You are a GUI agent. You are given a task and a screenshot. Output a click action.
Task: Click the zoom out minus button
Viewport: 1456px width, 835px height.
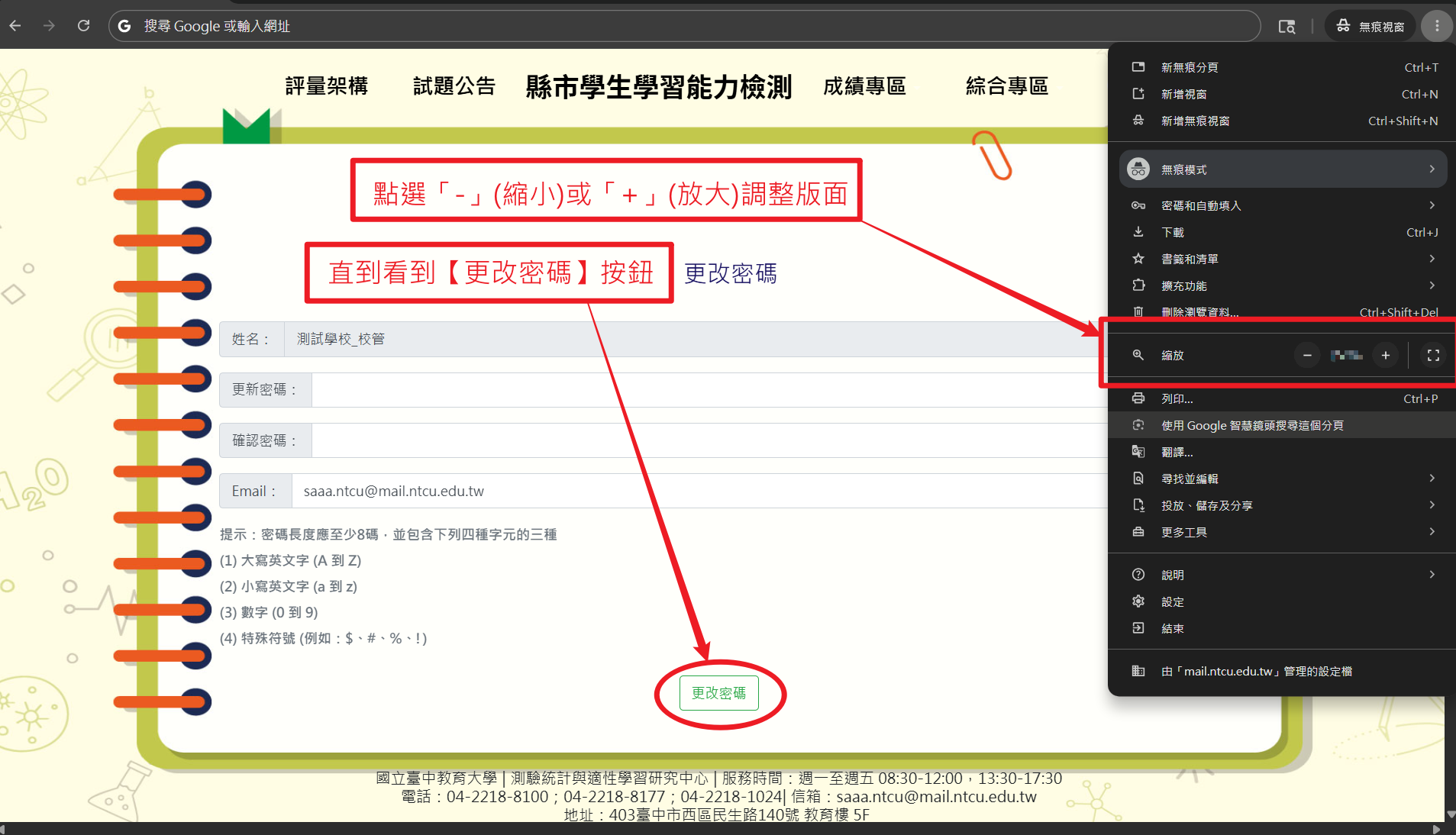click(x=1307, y=355)
